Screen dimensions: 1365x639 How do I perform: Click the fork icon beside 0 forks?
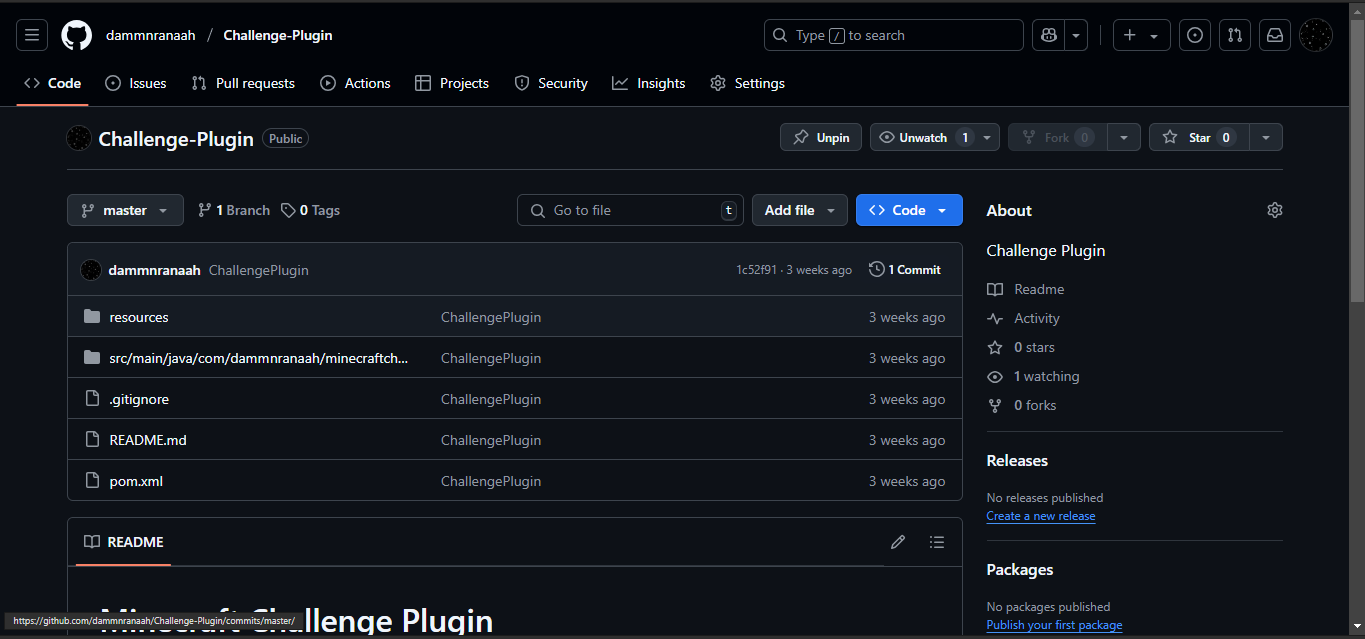[x=995, y=405]
